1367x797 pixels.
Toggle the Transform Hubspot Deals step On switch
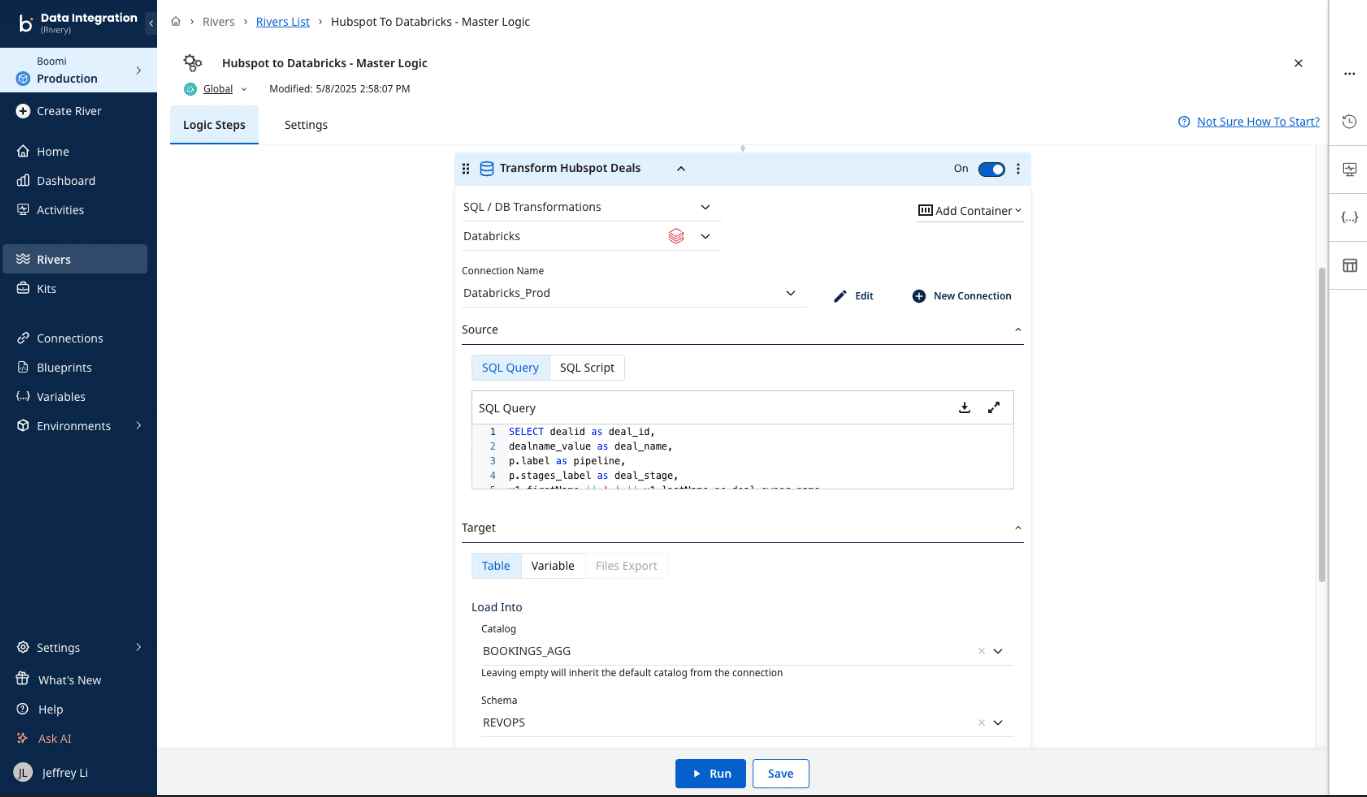pyautogui.click(x=991, y=169)
